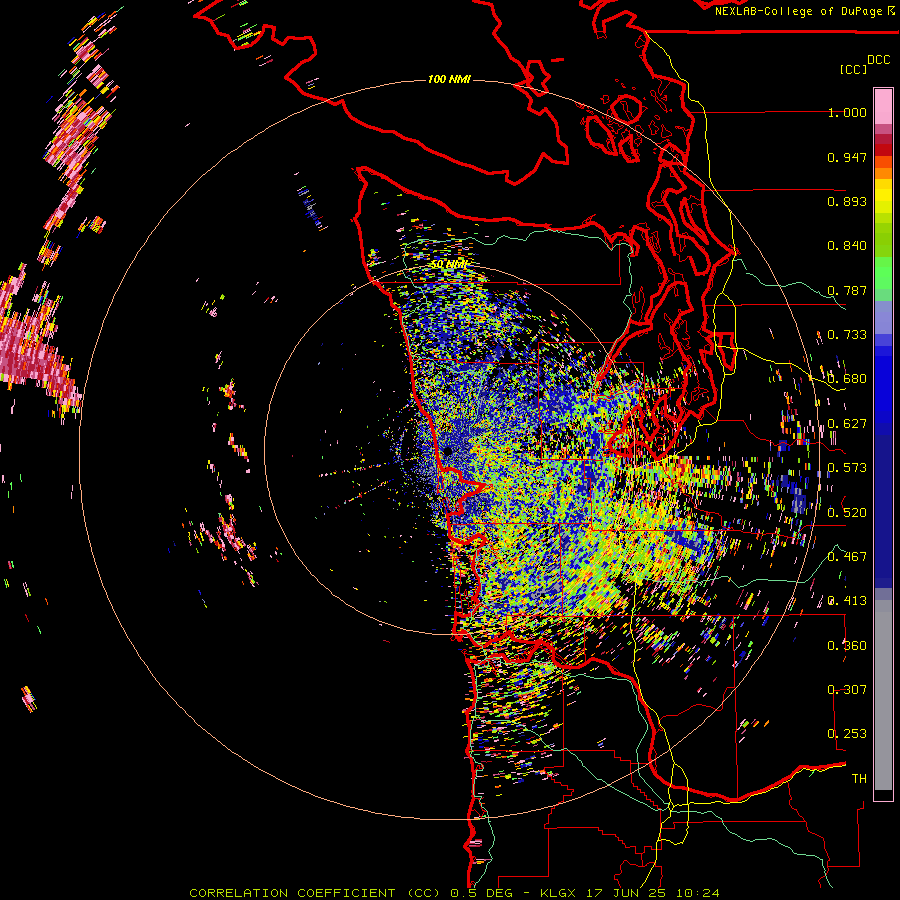Click the 0.680 scale label

pos(847,379)
